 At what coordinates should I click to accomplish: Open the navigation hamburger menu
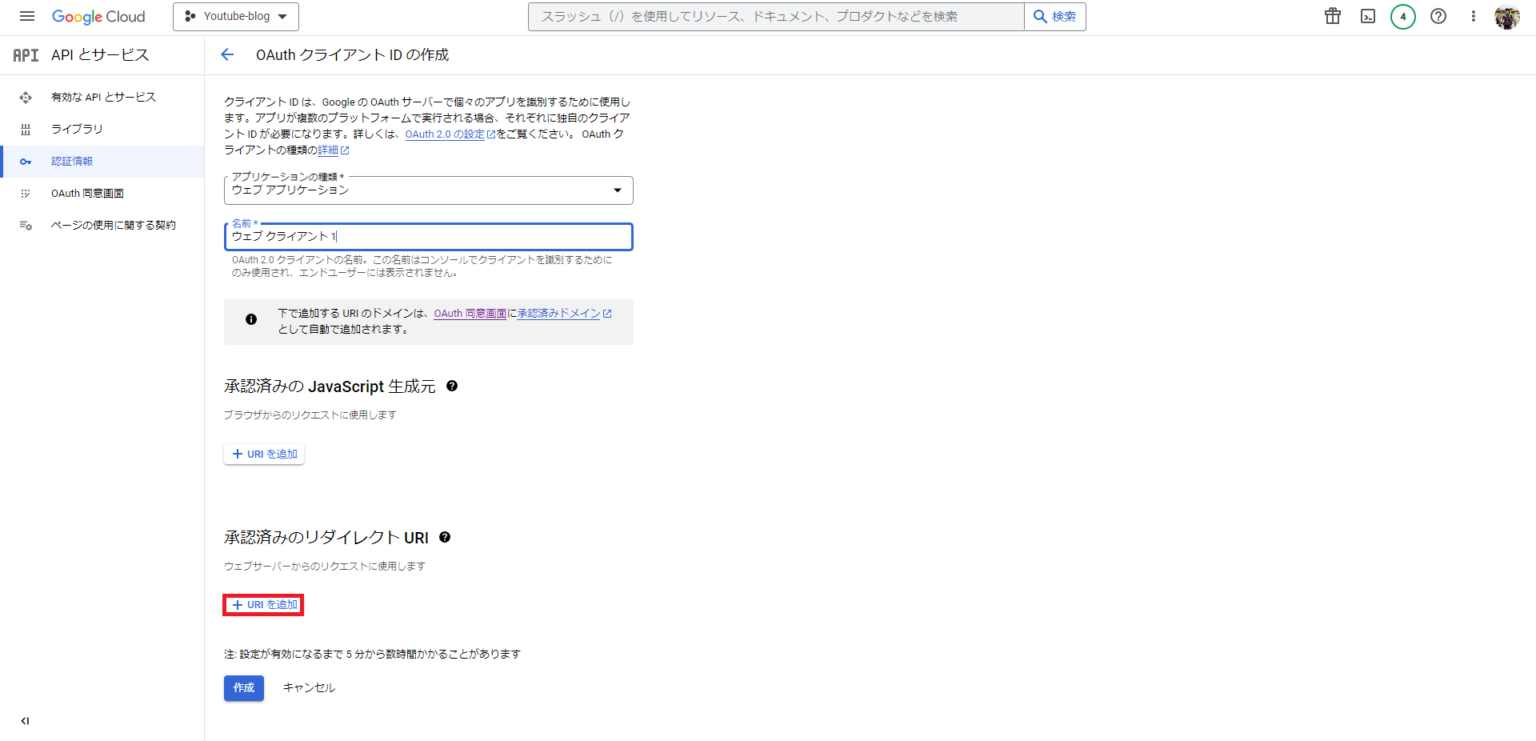tap(27, 15)
